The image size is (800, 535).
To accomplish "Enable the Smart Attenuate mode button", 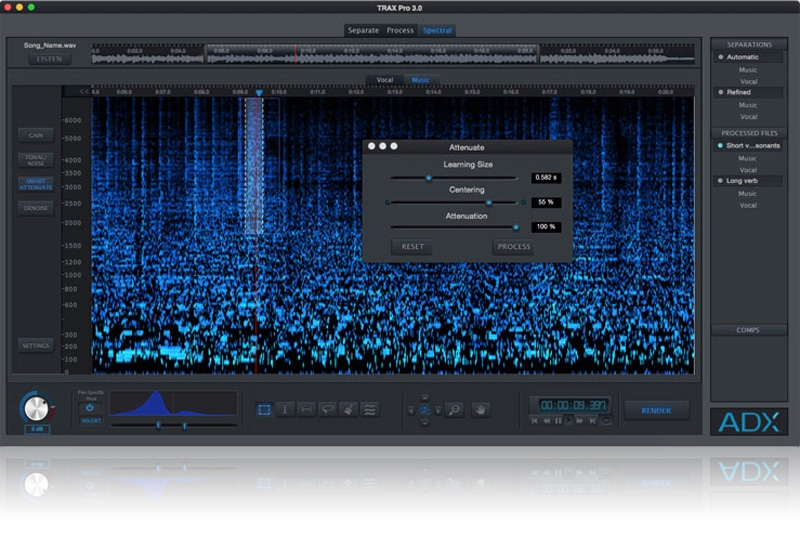I will (x=35, y=184).
